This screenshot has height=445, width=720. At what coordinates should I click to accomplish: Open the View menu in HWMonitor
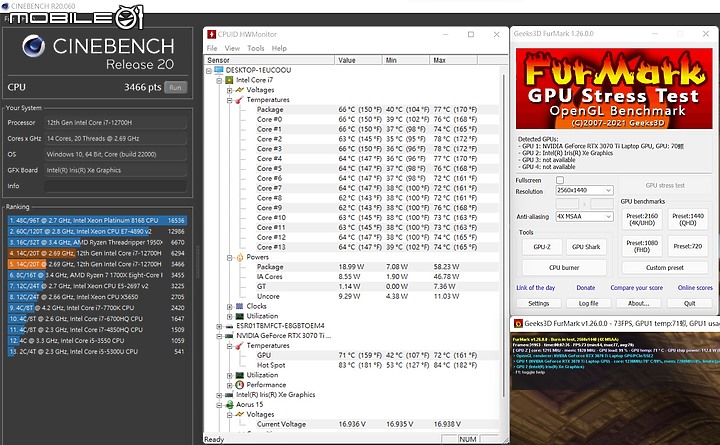[x=232, y=48]
